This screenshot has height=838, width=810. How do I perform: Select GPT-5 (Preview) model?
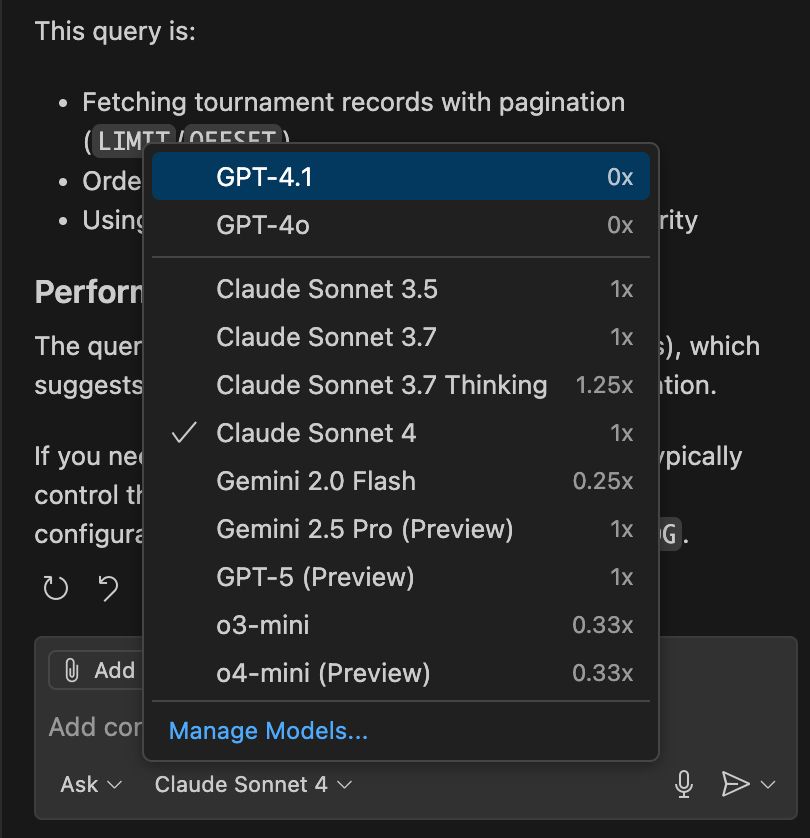click(401, 577)
